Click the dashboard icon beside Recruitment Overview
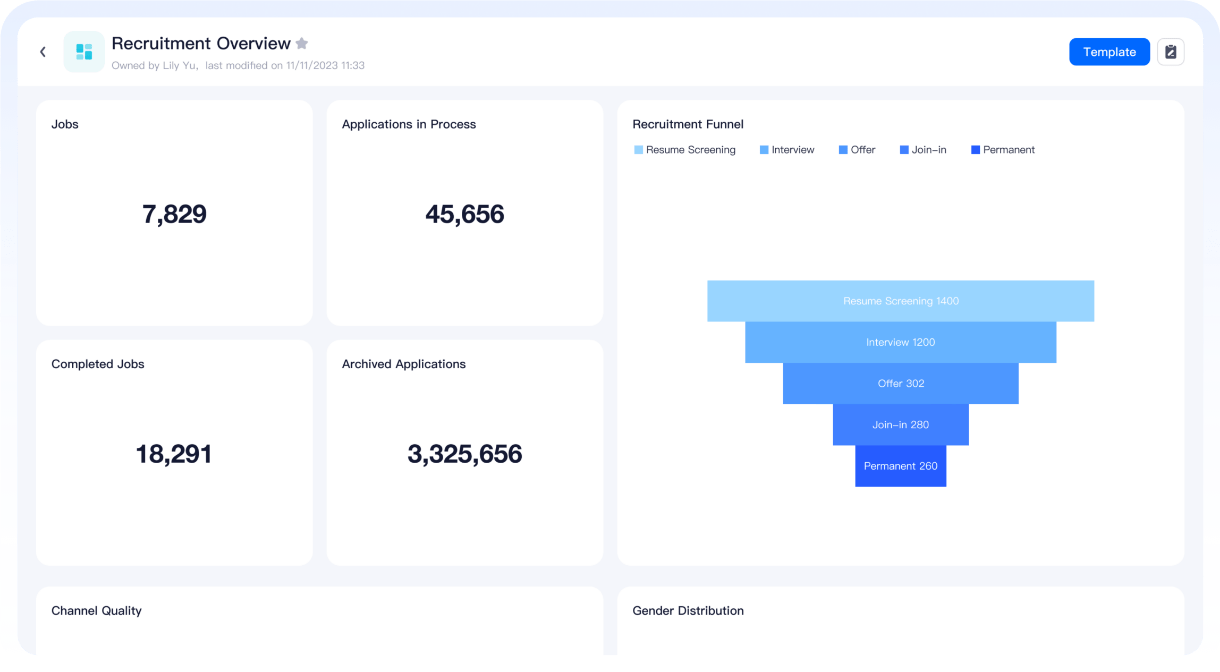The width and height of the screenshot is (1220, 672). click(84, 52)
